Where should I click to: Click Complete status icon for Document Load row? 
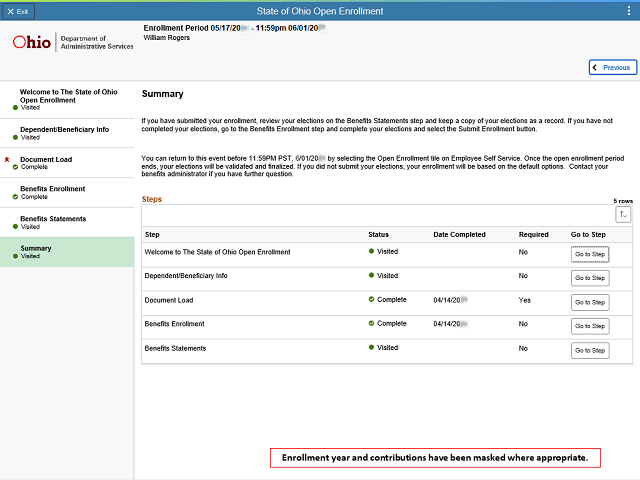tap(371, 299)
